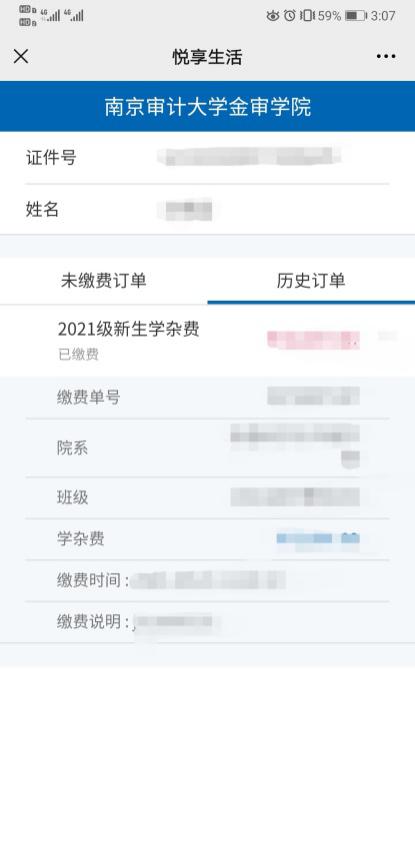Tap the 南京审计大学金审学院 header banner

click(x=208, y=106)
